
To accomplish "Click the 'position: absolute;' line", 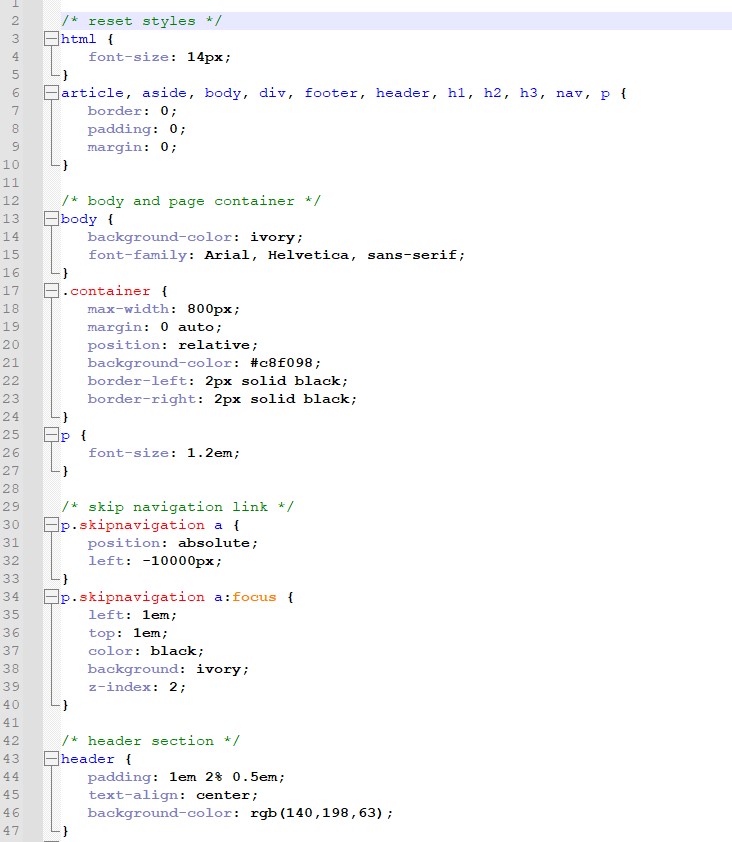I will tap(172, 543).
